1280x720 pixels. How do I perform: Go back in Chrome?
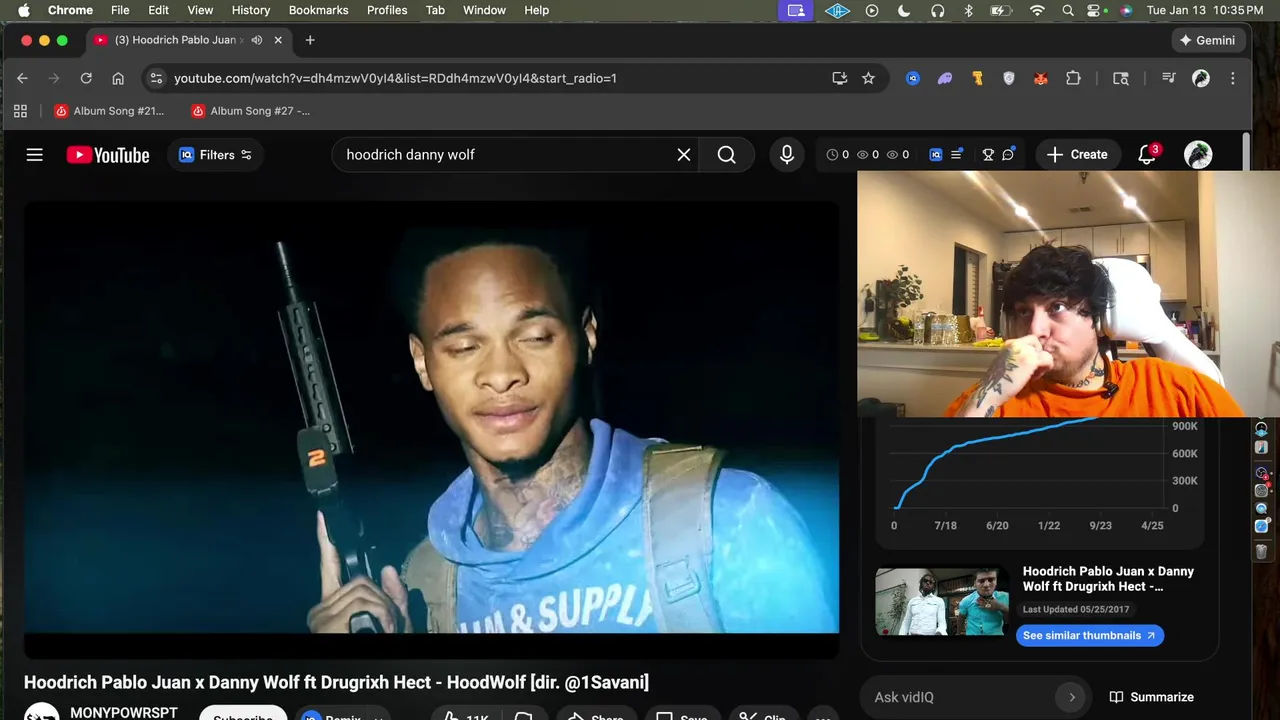(x=22, y=78)
